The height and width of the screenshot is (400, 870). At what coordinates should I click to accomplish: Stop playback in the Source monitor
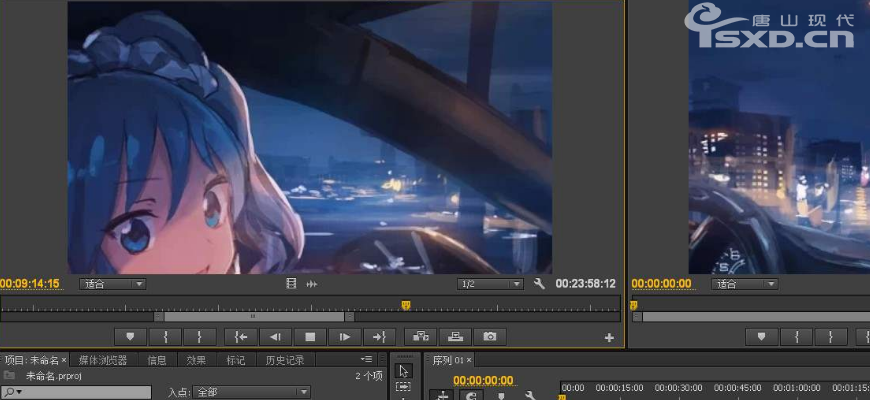click(x=310, y=336)
